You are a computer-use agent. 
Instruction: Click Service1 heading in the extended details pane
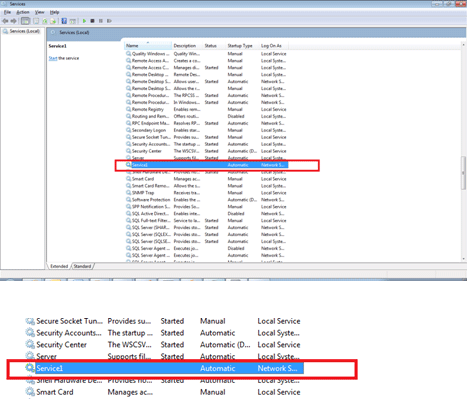[58, 46]
